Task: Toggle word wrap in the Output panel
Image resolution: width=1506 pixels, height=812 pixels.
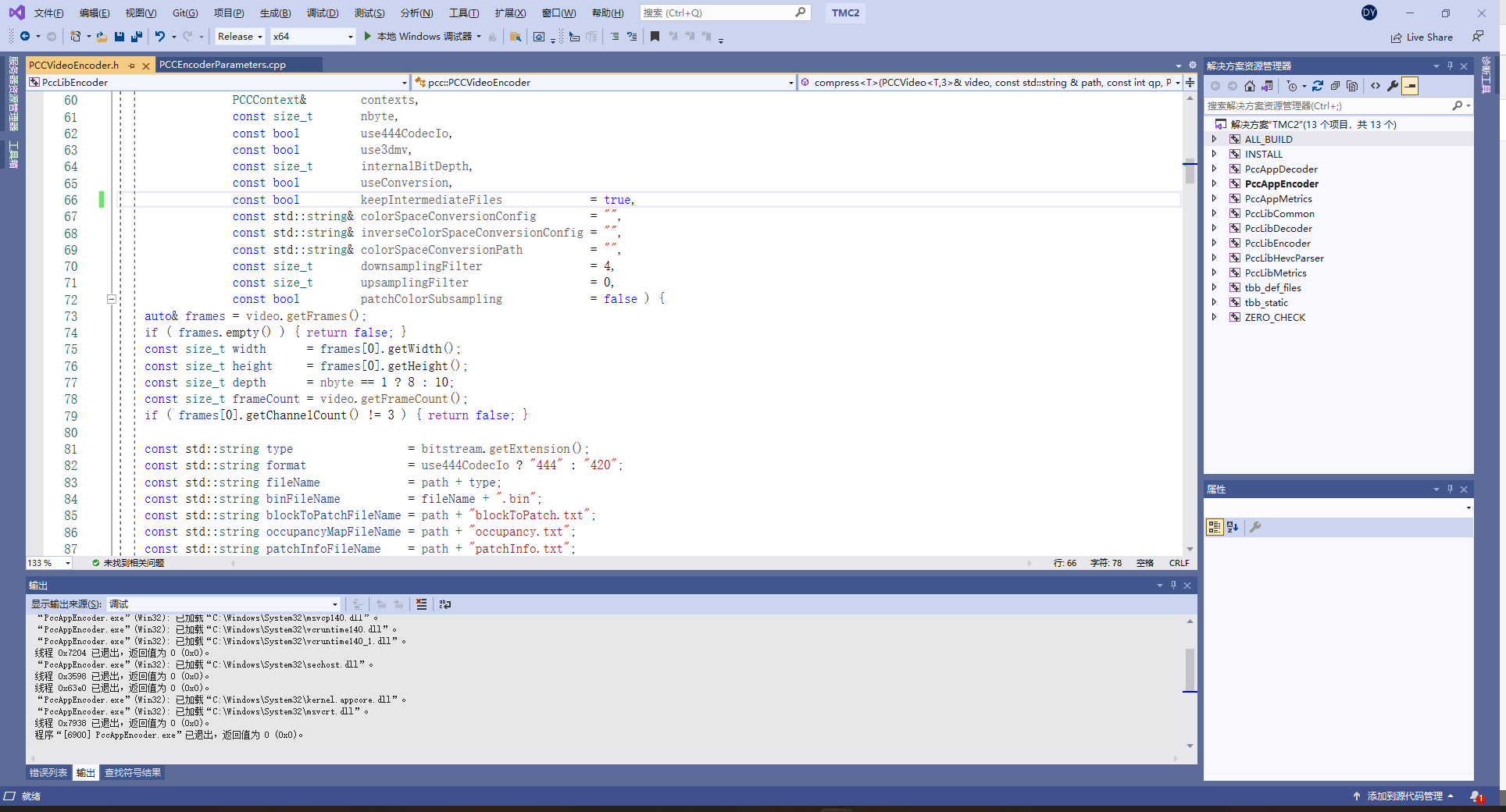Action: tap(445, 604)
